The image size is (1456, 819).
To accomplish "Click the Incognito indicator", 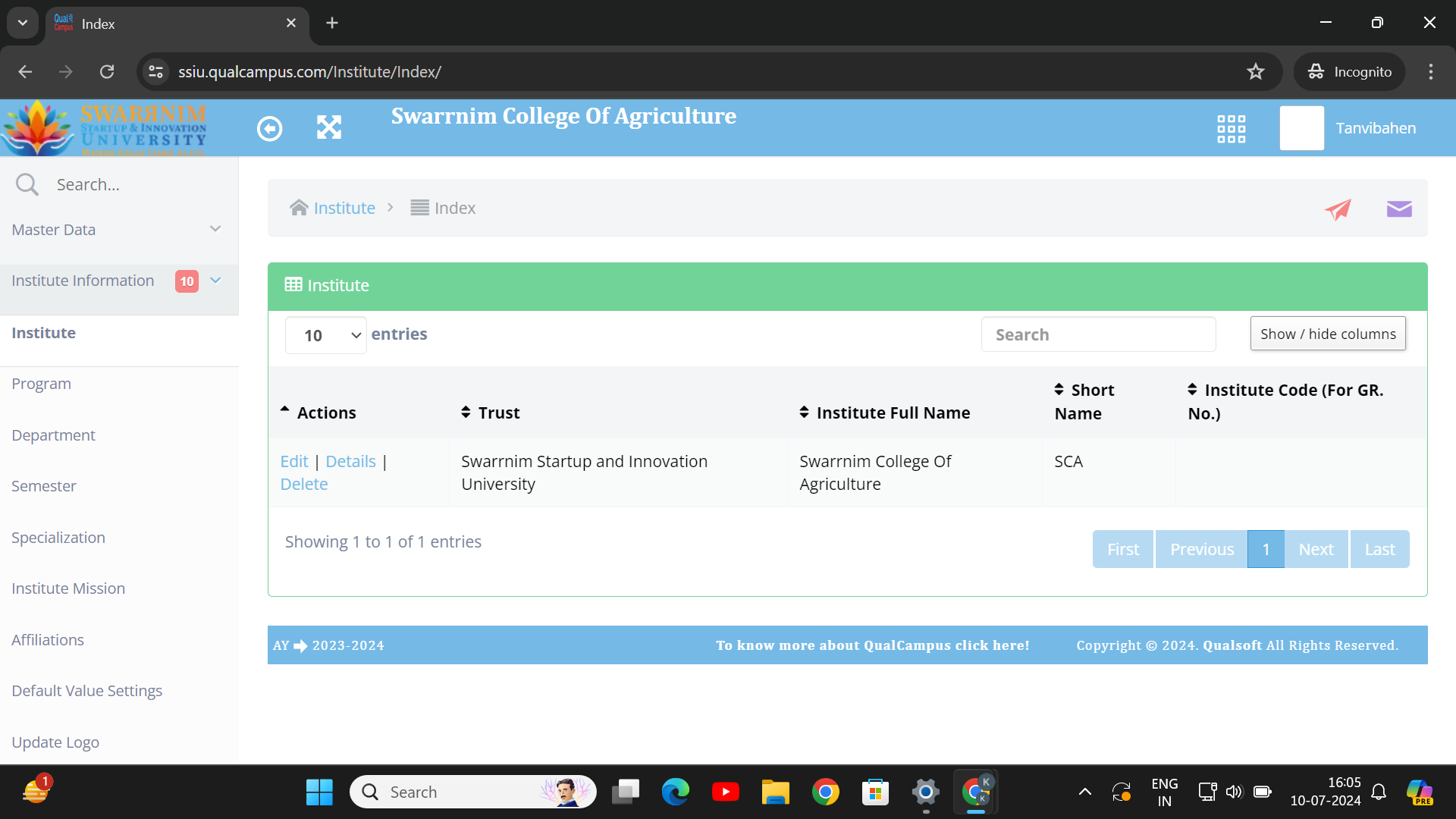I will 1350,71.
